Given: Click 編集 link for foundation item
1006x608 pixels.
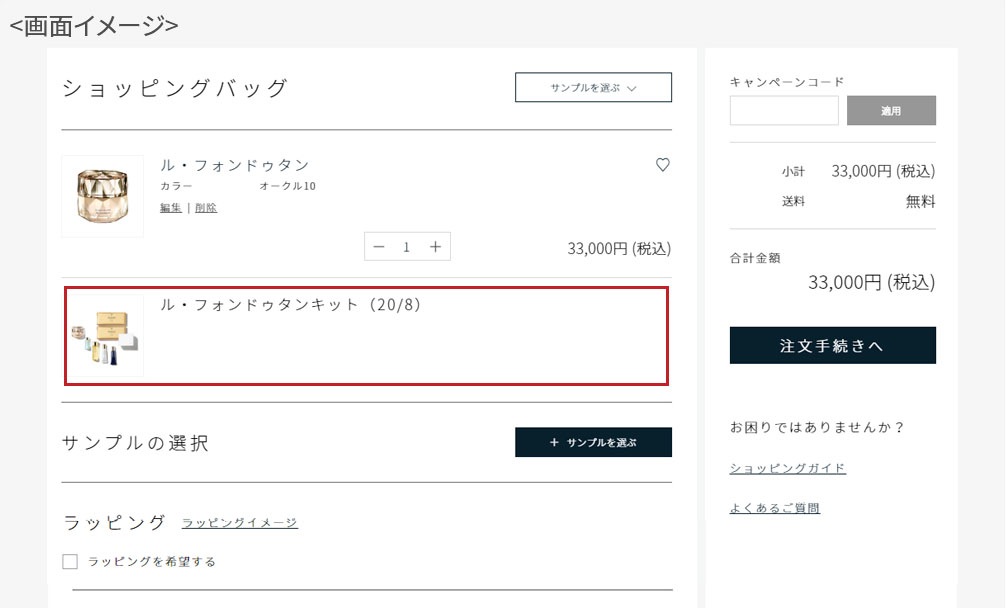Looking at the screenshot, I should coord(171,207).
